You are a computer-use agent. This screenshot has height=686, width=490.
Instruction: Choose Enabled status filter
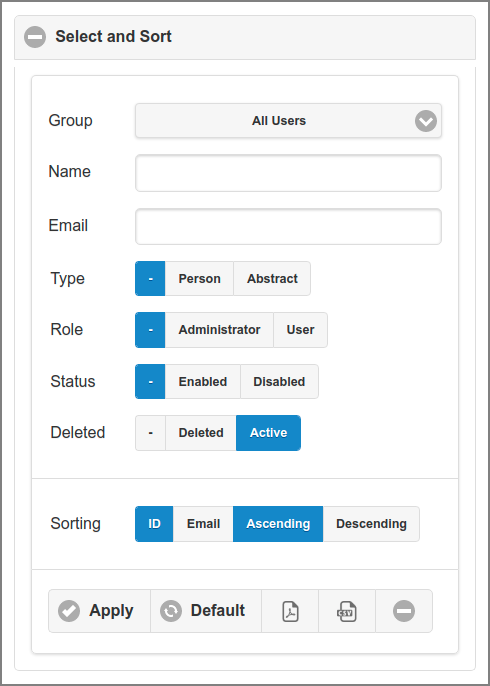[203, 382]
